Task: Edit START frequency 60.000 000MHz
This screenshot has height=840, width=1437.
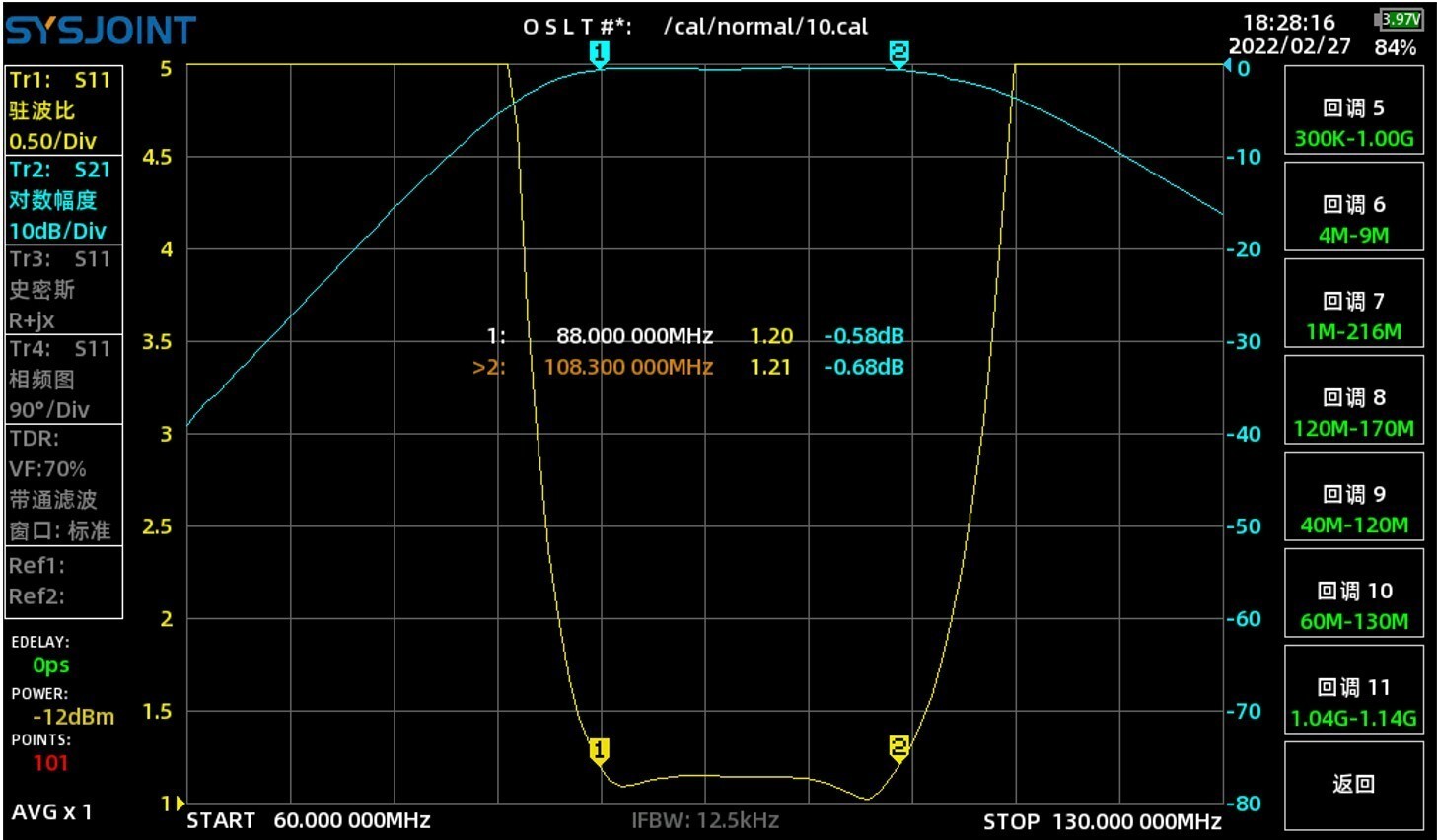Action: coord(351,820)
